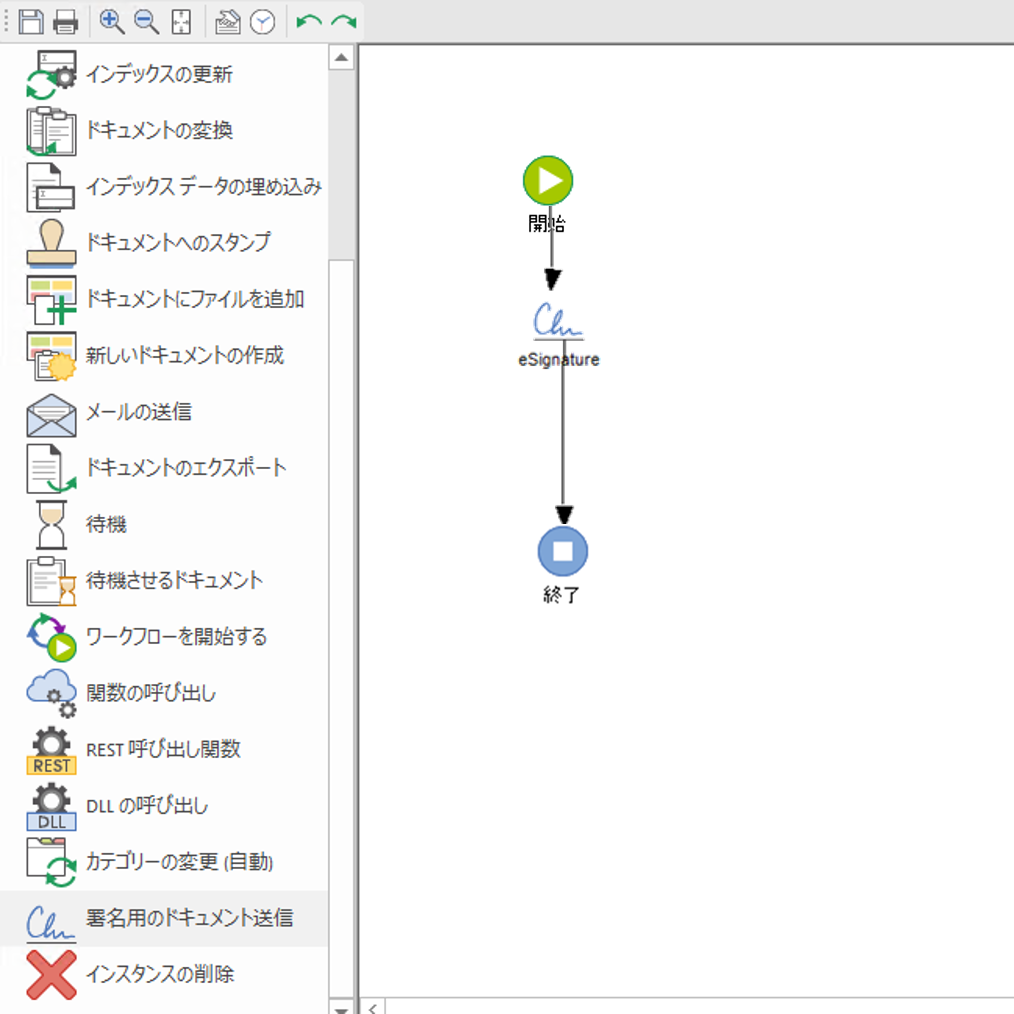Select the 関数の呼び出し cloud icon
The image size is (1014, 1014).
click(x=51, y=694)
